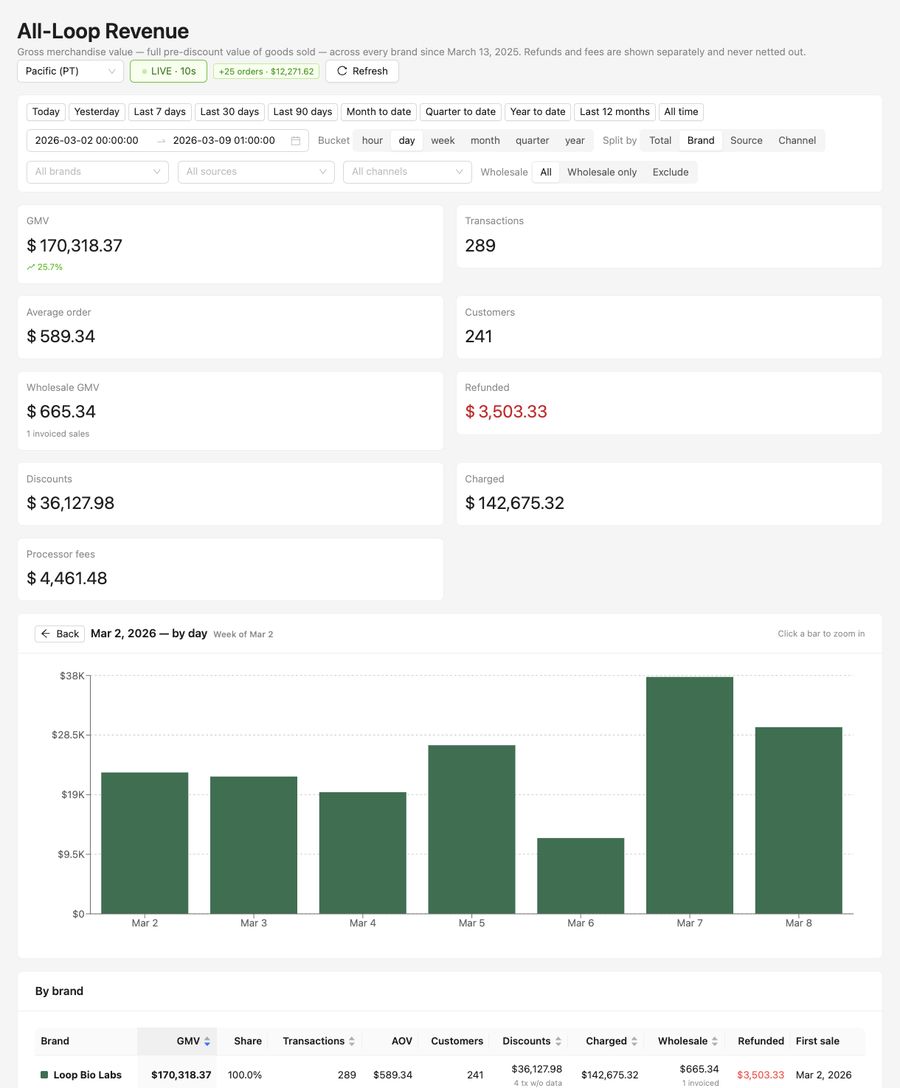This screenshot has width=900, height=1088.
Task: Choose the Last 12 months preset
Action: pos(615,112)
